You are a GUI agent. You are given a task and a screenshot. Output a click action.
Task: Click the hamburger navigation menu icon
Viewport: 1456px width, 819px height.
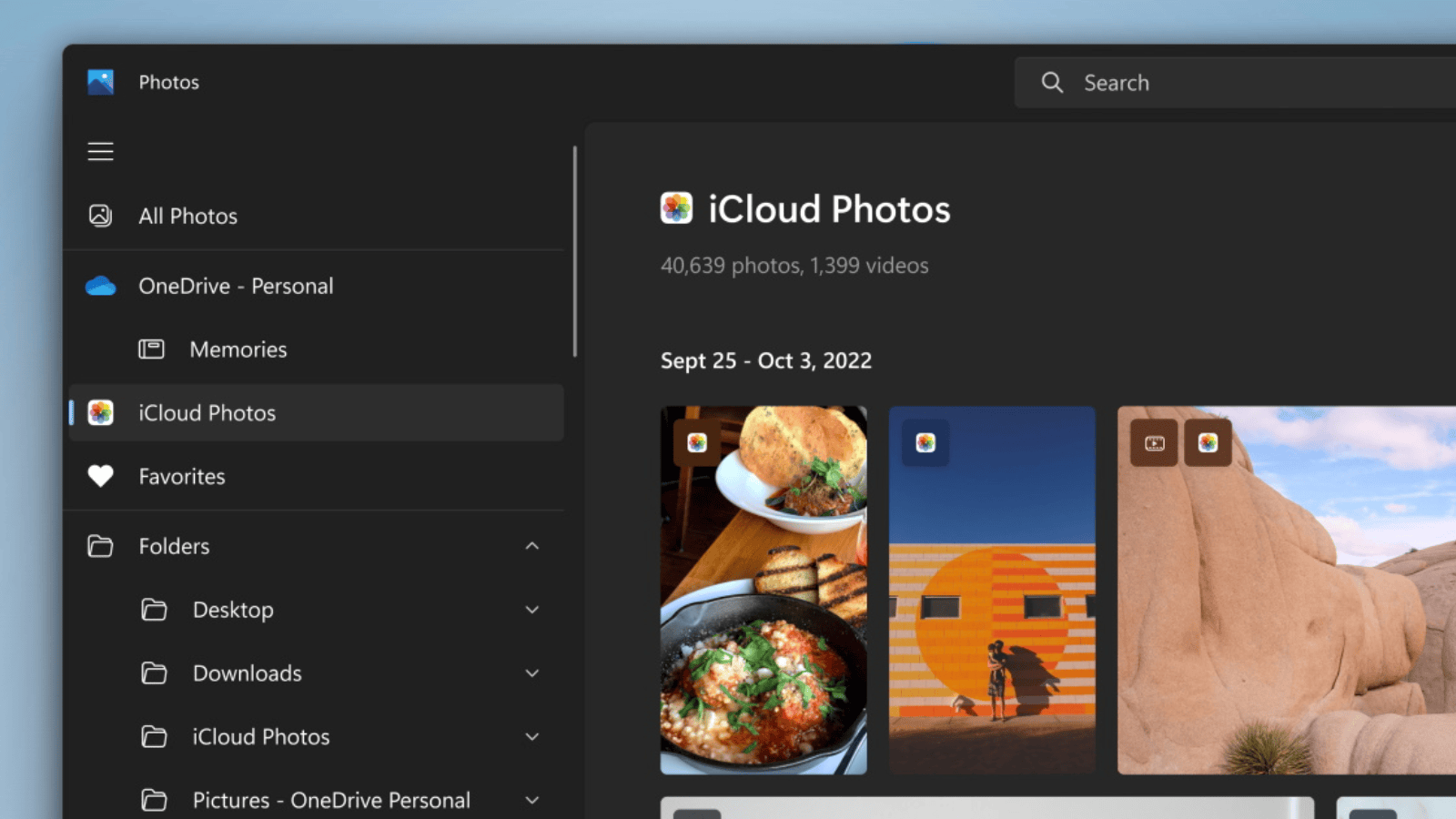(100, 151)
